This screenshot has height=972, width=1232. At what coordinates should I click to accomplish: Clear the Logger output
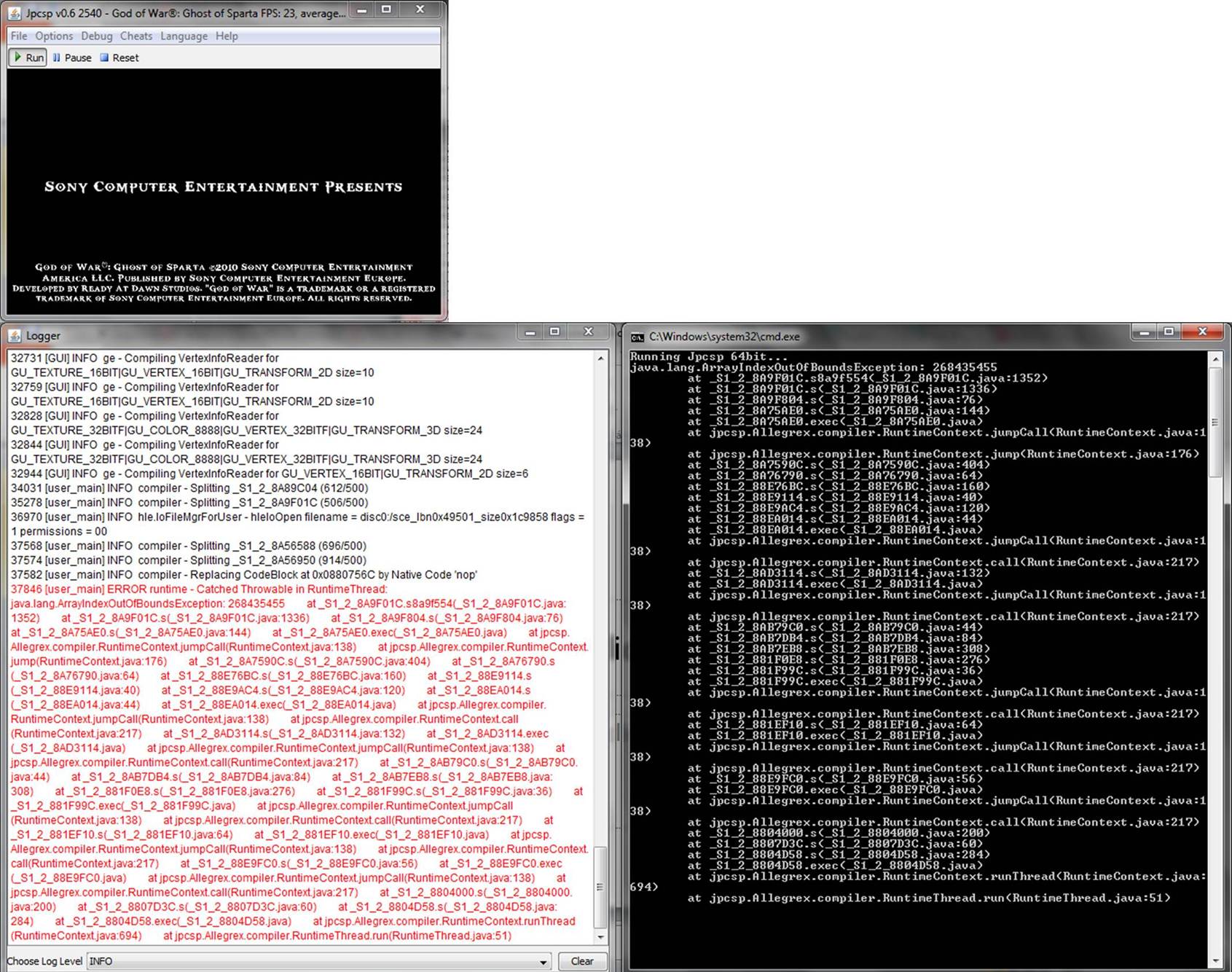tap(581, 961)
